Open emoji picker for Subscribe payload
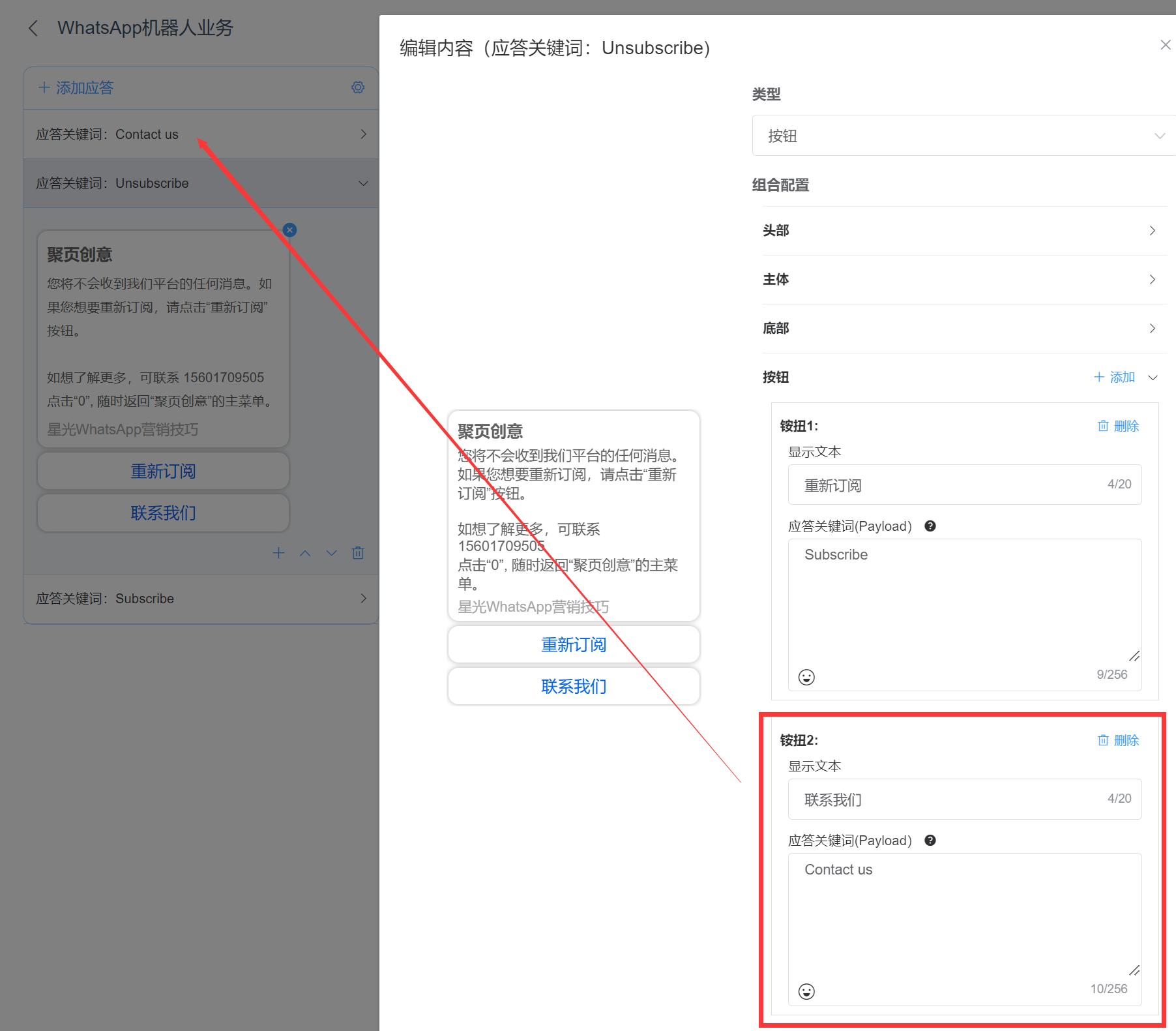1176x1031 pixels. click(x=806, y=678)
